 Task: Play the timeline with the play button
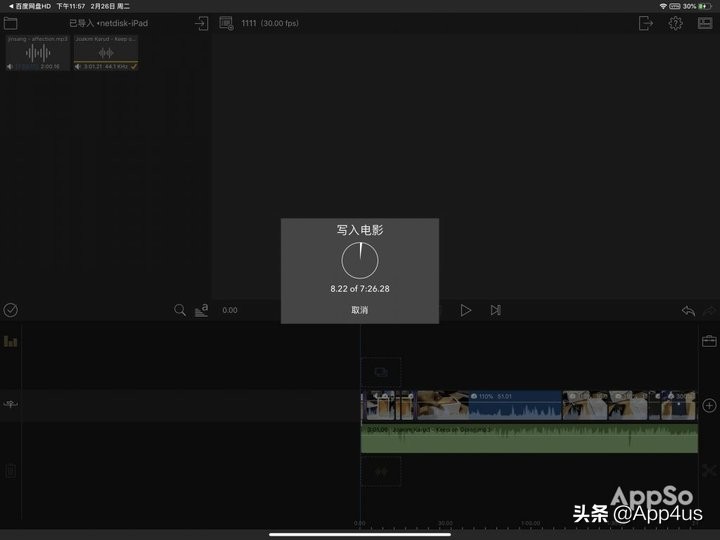tap(466, 310)
